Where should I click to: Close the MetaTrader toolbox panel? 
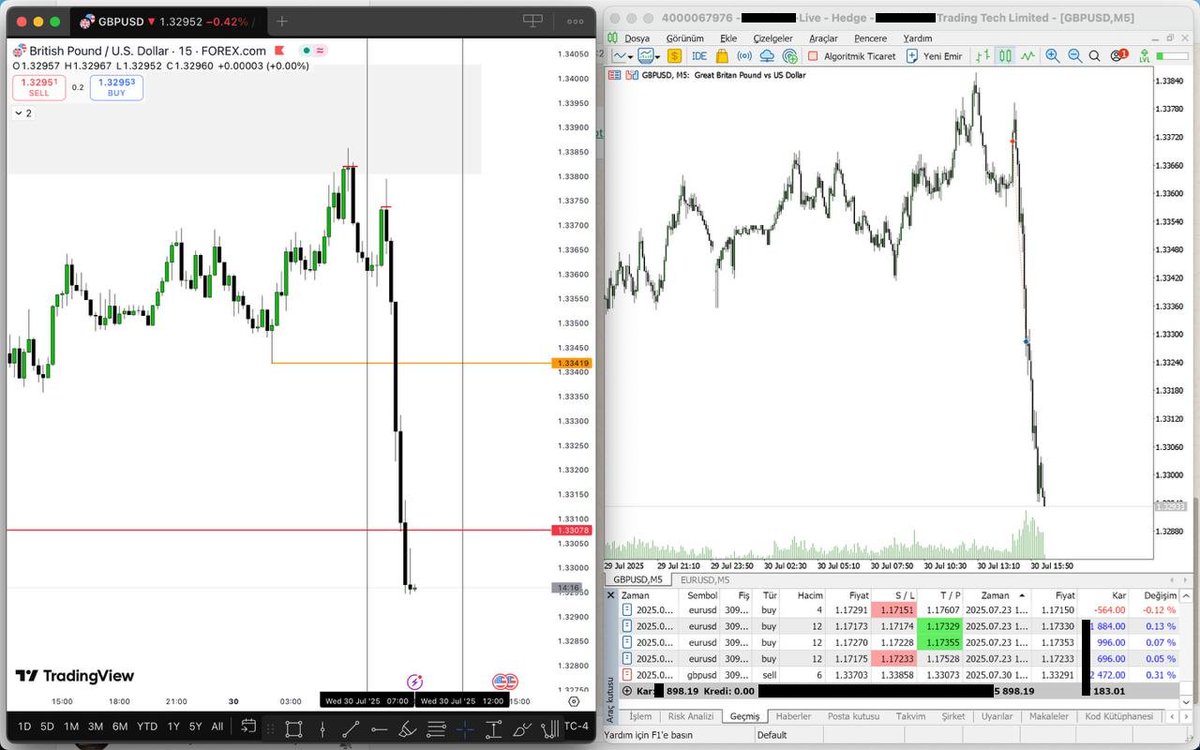(611, 595)
